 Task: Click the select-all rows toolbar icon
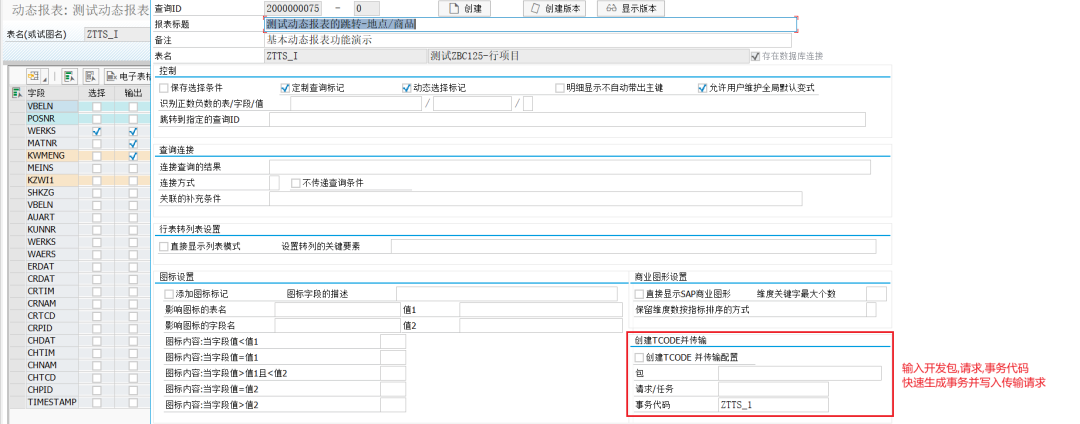click(x=68, y=76)
